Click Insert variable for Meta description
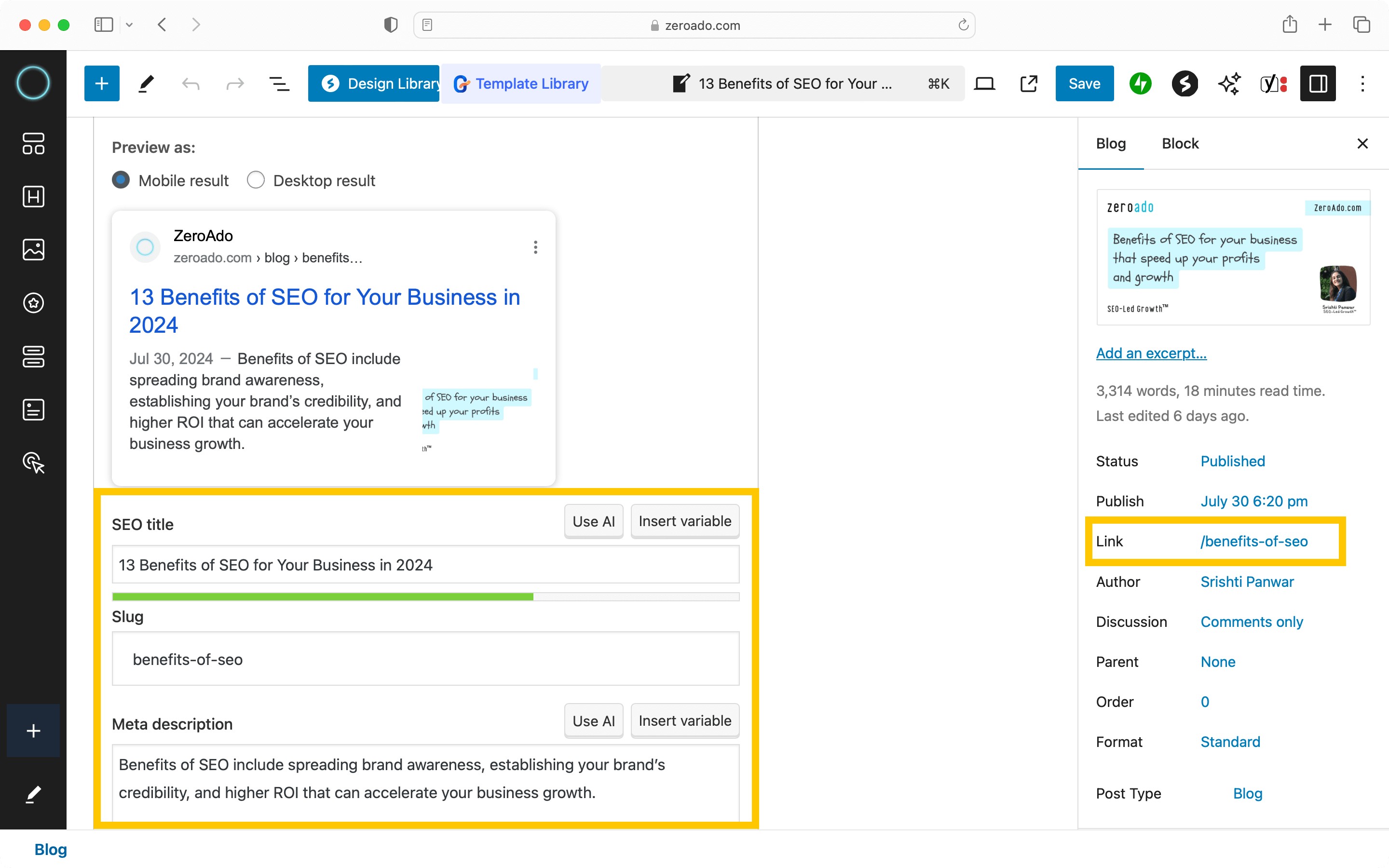 coord(685,721)
